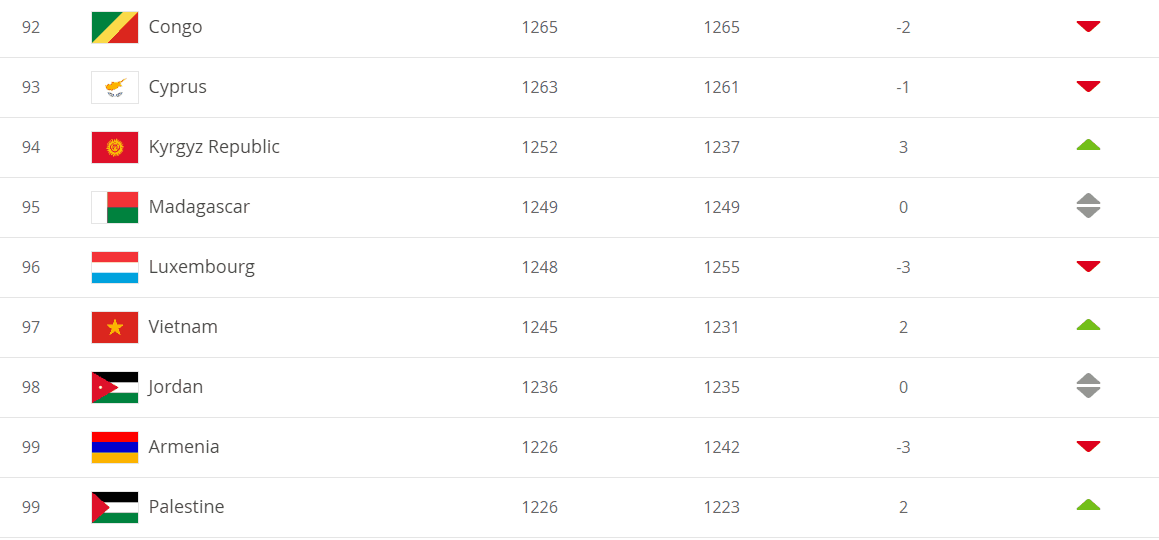Viewport: 1159px width, 540px height.
Task: Click the Luxembourg flag icon
Action: click(115, 267)
